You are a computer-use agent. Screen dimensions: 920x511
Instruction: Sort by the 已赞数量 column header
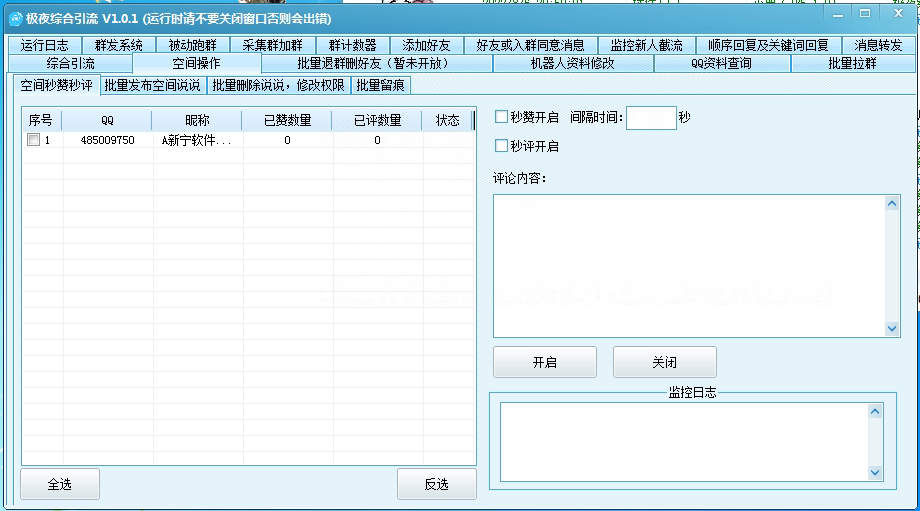[287, 120]
